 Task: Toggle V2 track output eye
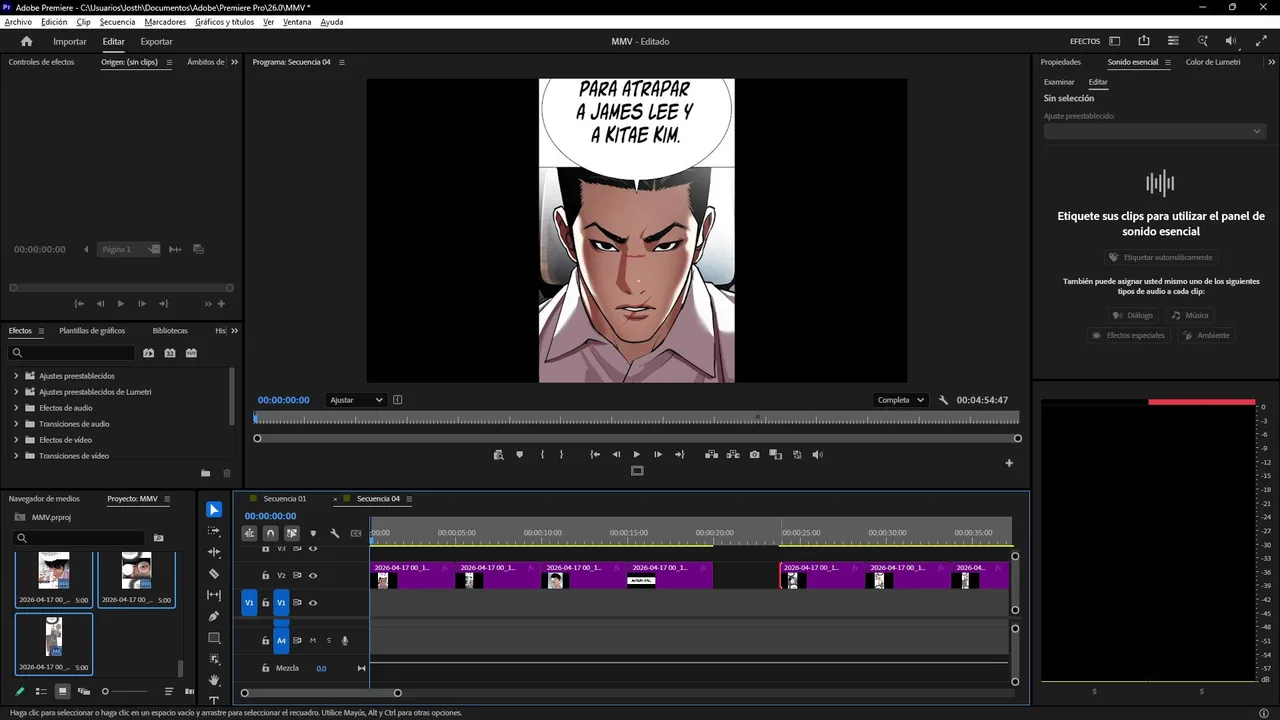coord(313,576)
